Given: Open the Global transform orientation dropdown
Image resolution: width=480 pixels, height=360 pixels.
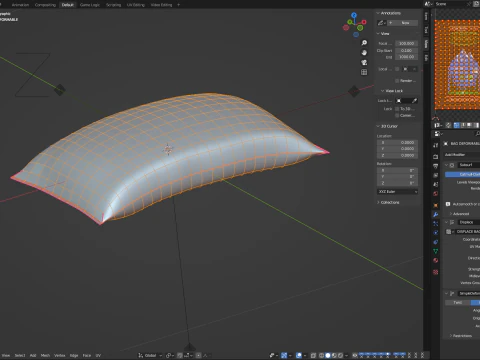Looking at the screenshot, I should 150,355.
